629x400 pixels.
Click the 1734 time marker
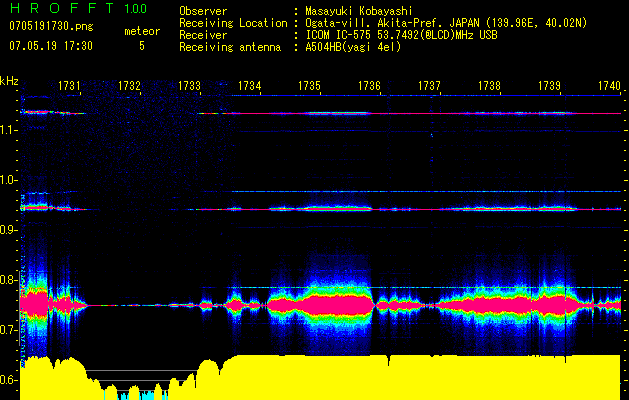(x=250, y=85)
